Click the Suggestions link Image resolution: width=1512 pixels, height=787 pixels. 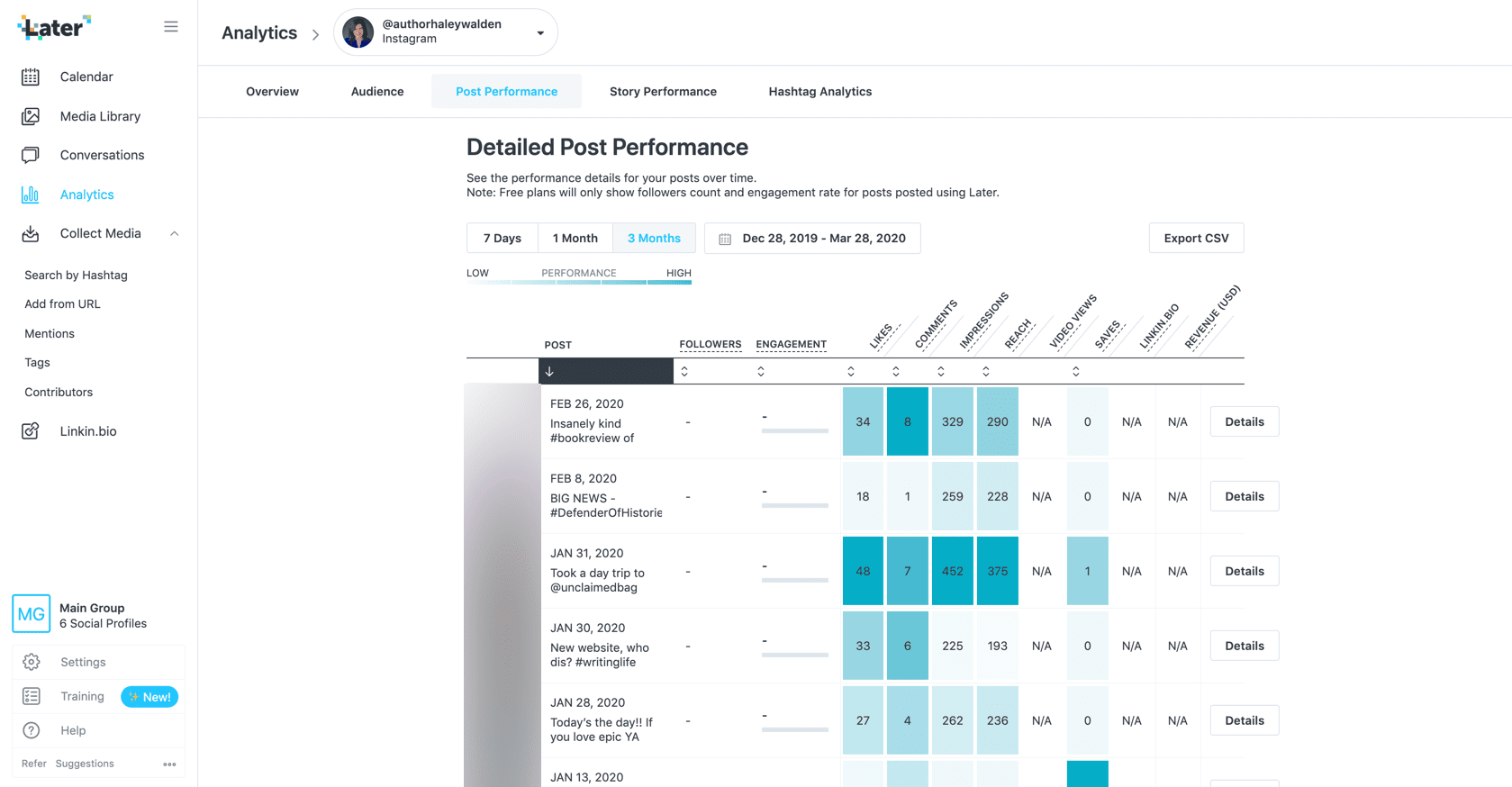point(85,764)
